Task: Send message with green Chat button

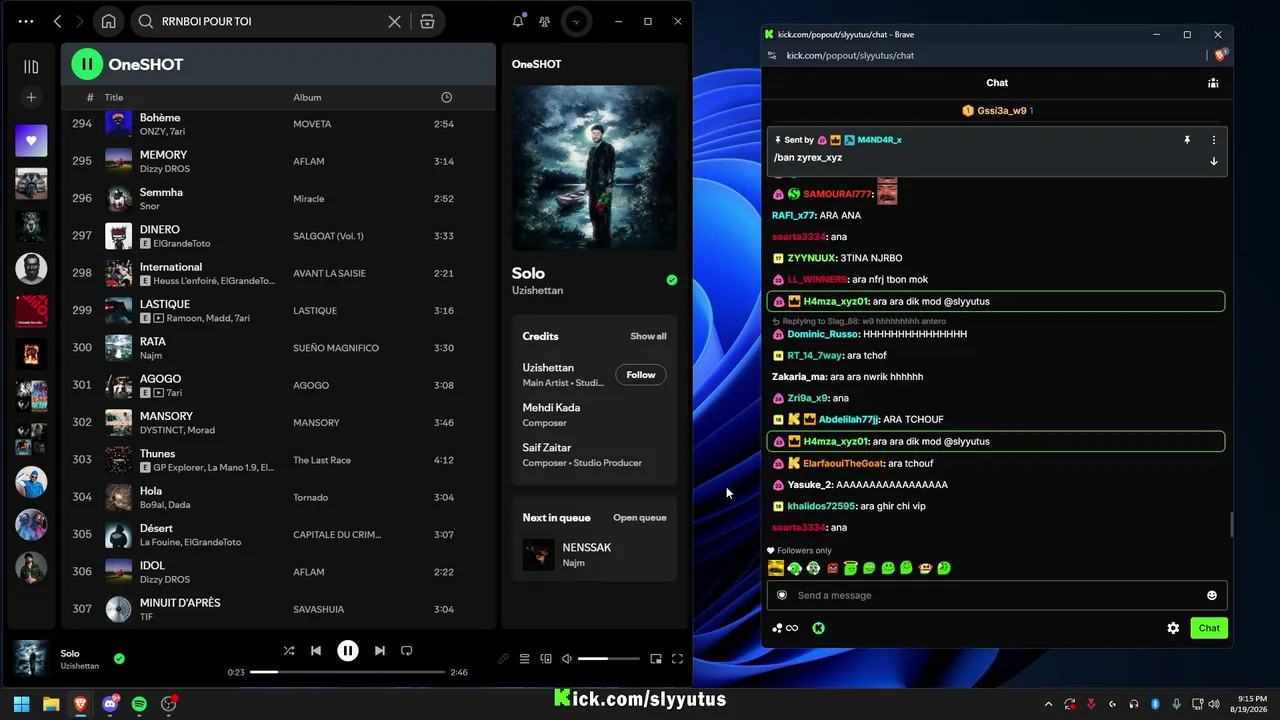Action: click(1209, 628)
